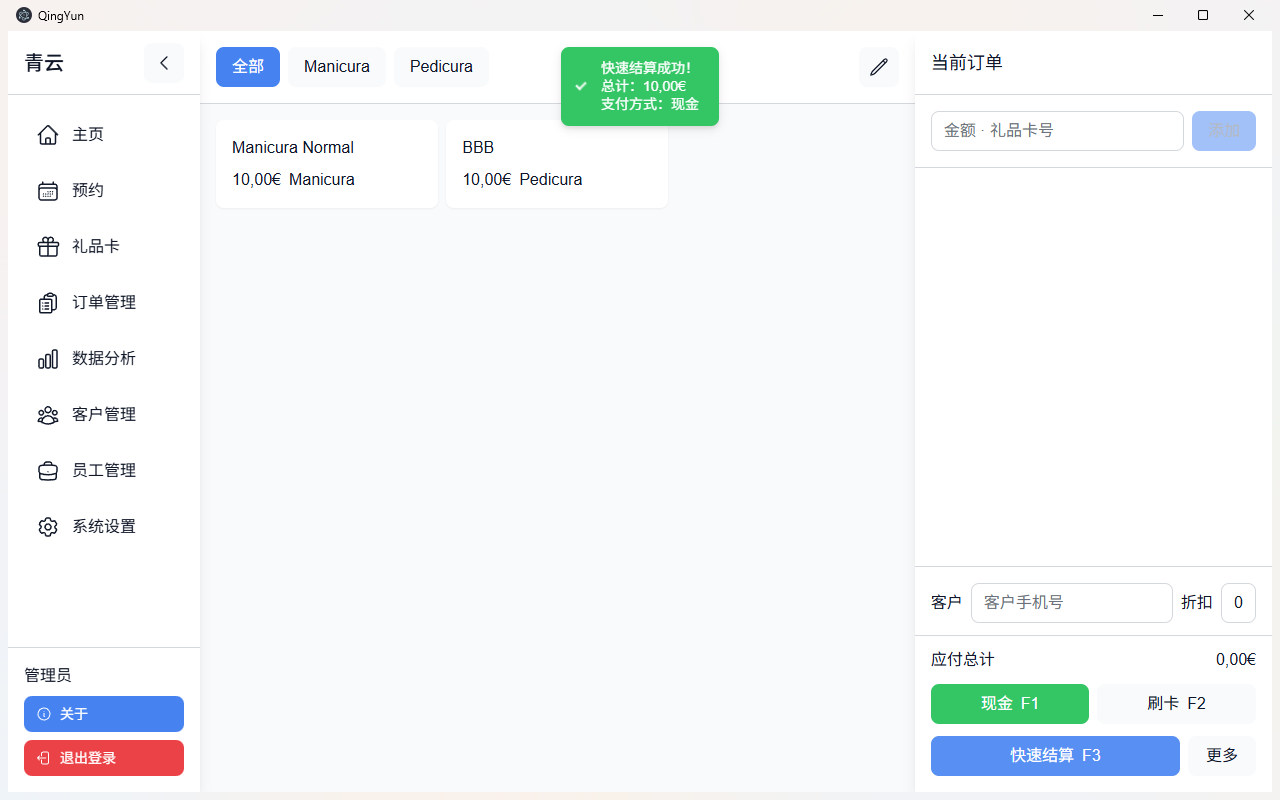1280x800 pixels.
Task: Click the info icon on 关于 button
Action: tap(44, 714)
